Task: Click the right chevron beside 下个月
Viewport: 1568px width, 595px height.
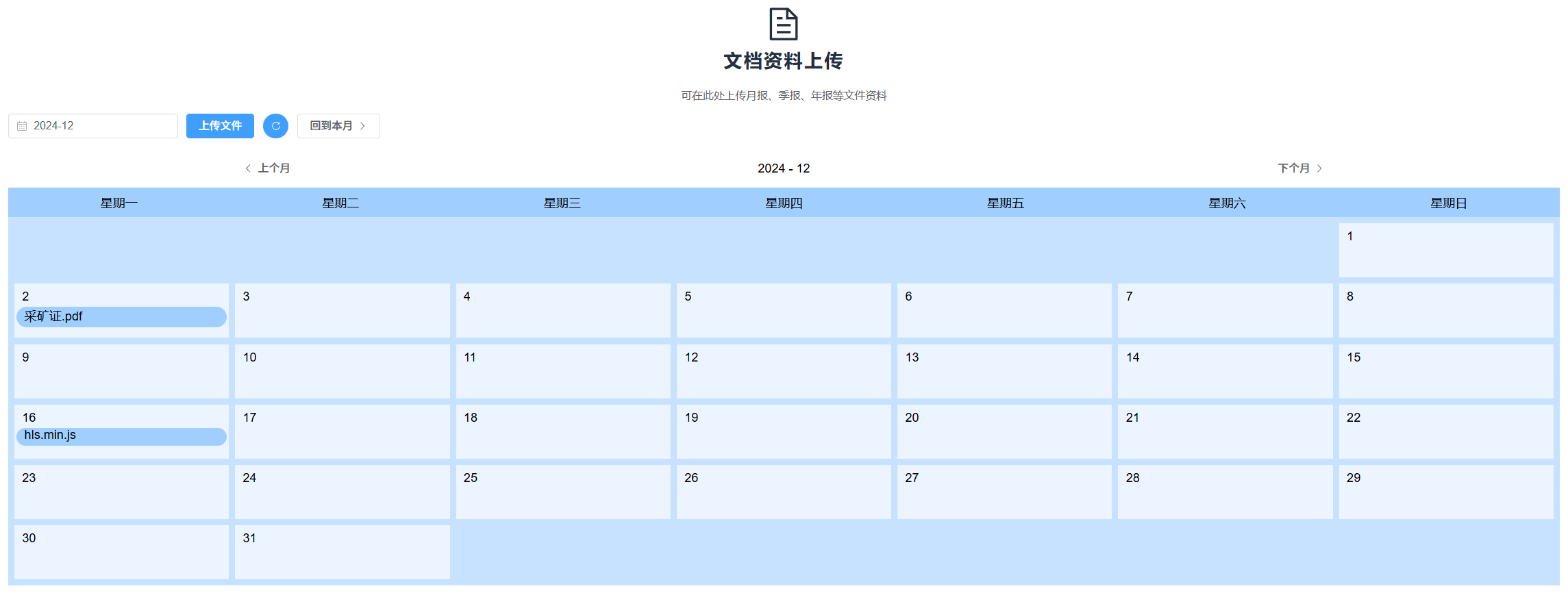Action: (1319, 168)
